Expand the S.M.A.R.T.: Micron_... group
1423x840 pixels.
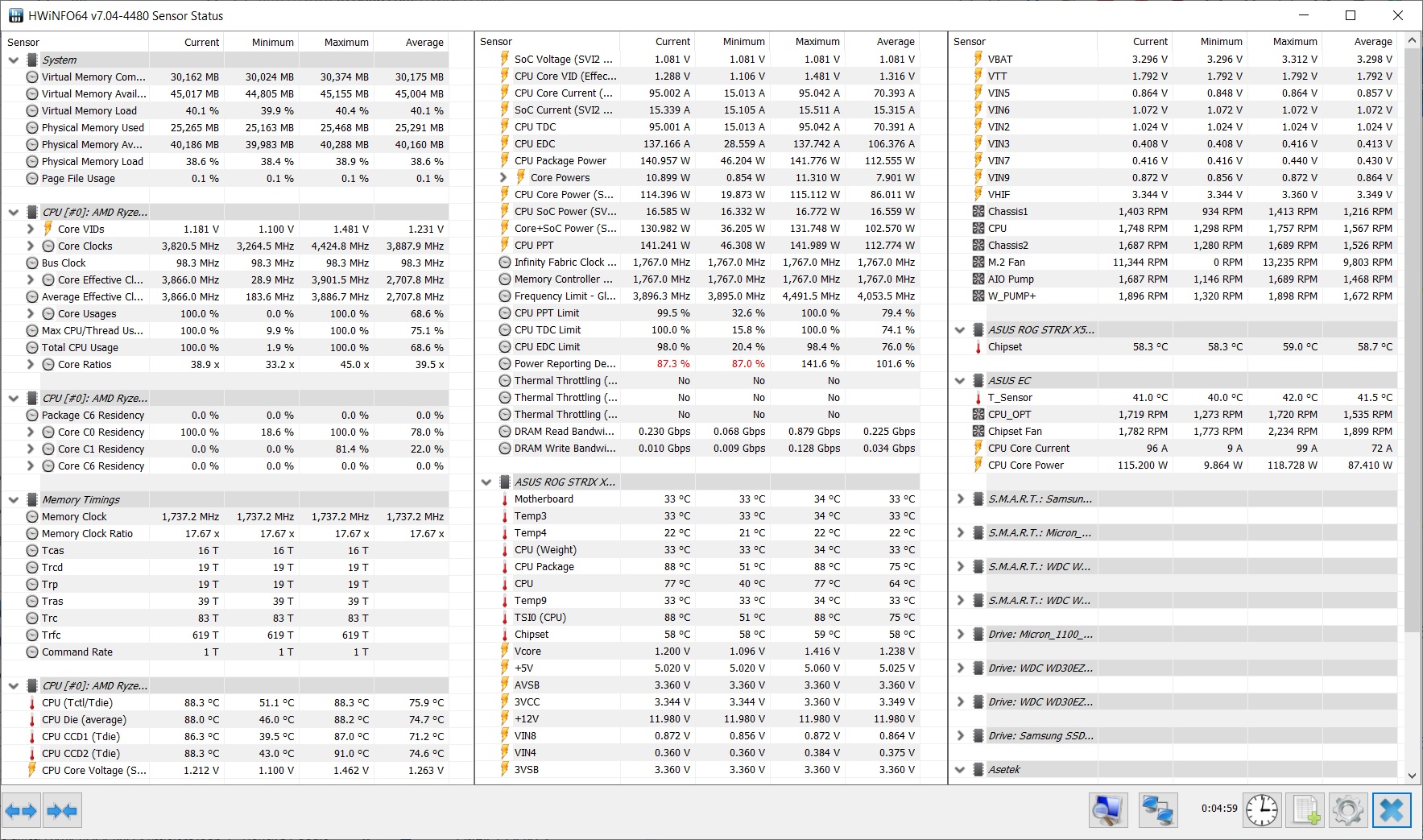click(960, 533)
